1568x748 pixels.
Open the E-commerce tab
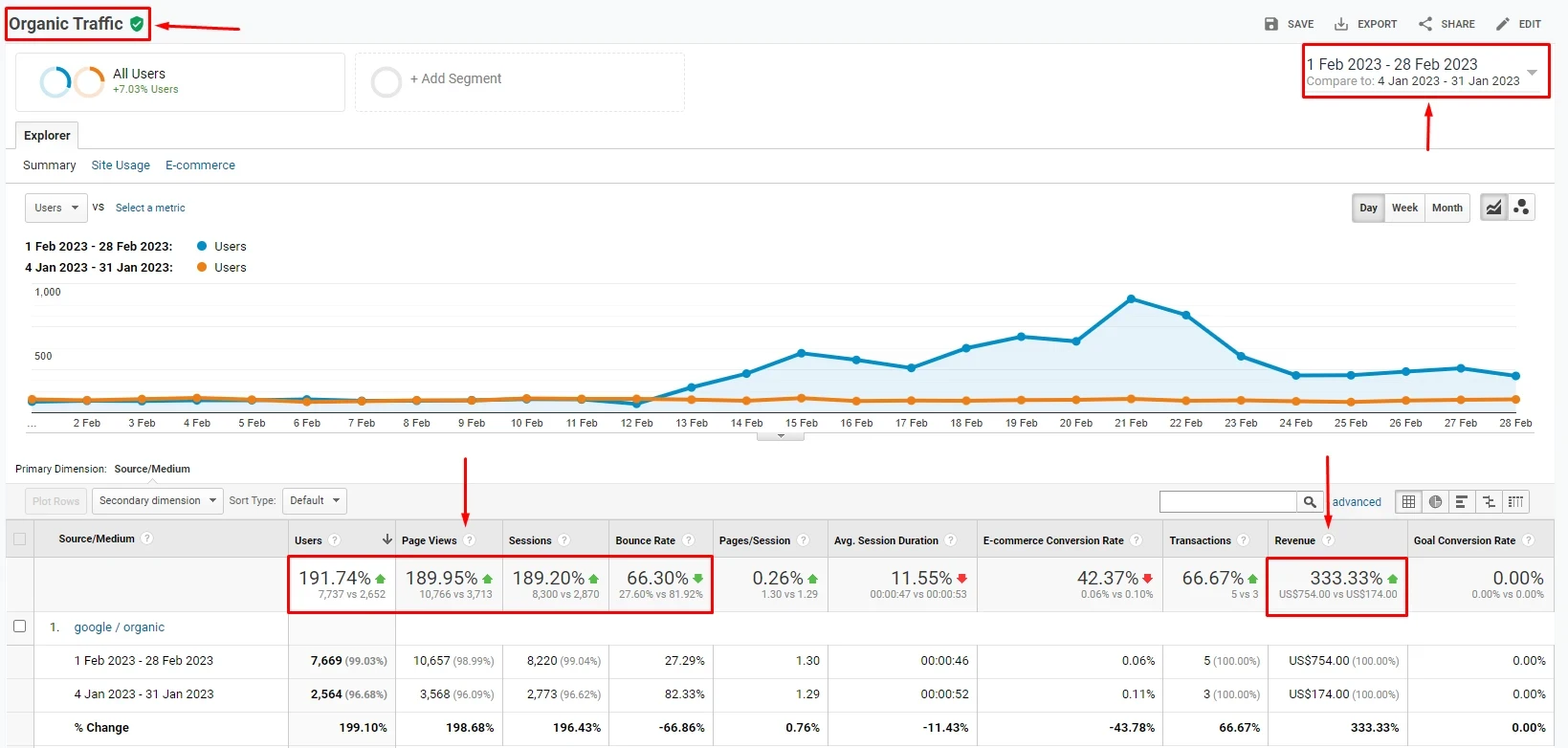[200, 165]
